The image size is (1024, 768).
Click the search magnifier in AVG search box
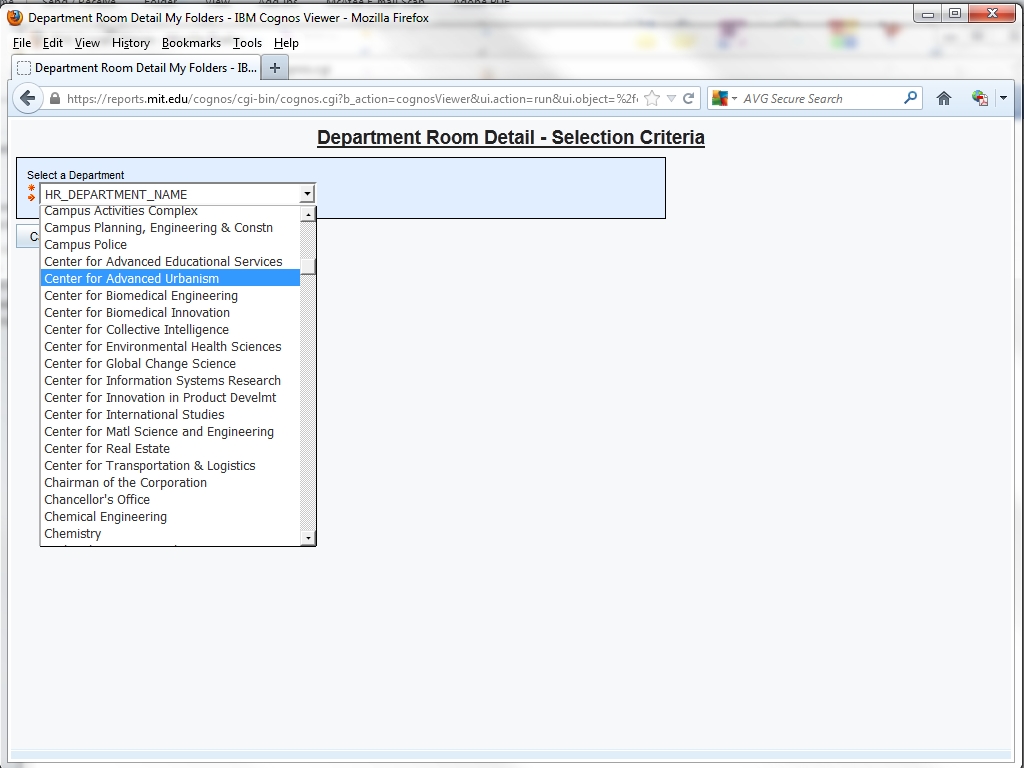coord(910,98)
